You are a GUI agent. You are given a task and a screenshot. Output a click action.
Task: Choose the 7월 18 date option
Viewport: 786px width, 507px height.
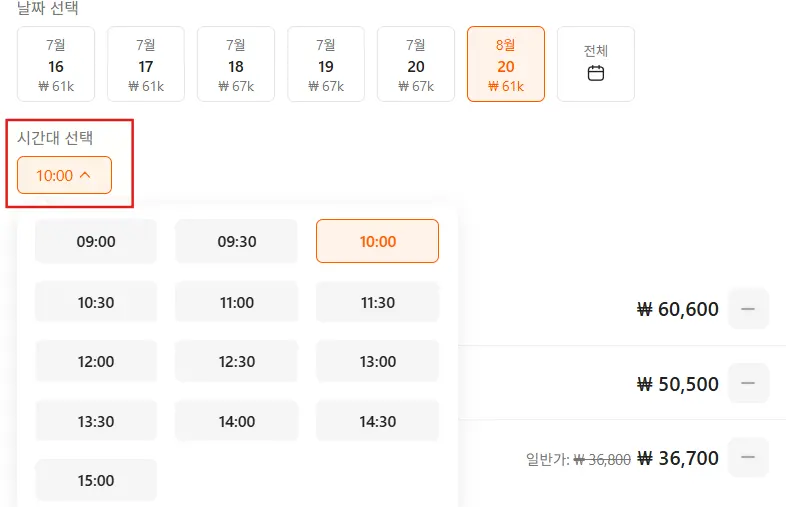[236, 64]
